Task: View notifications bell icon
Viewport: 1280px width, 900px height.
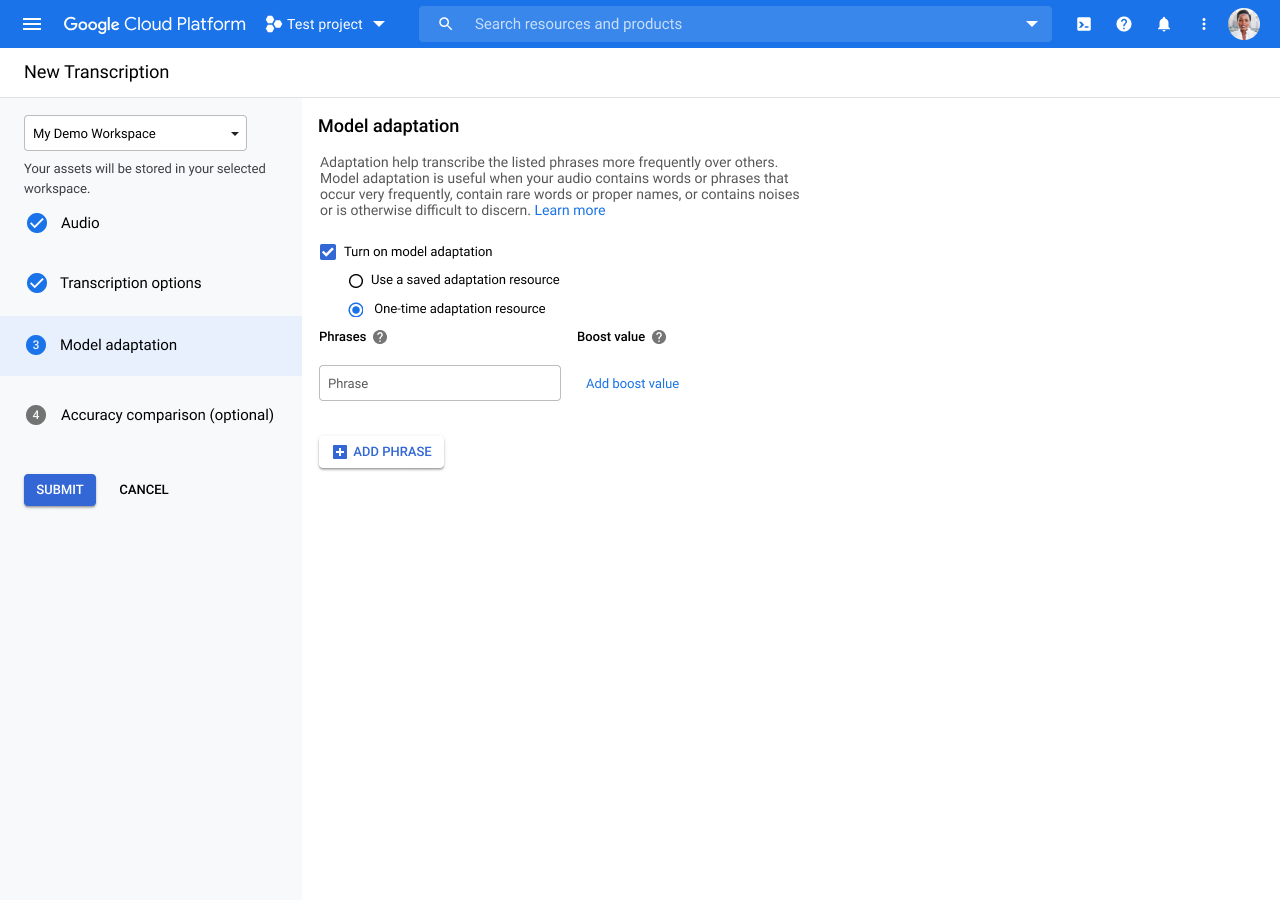Action: point(1164,24)
